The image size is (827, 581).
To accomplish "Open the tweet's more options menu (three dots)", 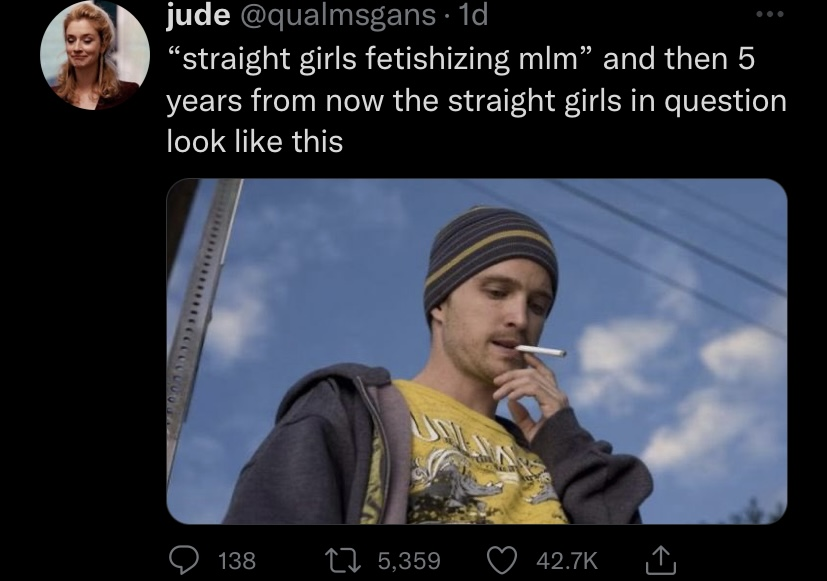I will (x=770, y=14).
